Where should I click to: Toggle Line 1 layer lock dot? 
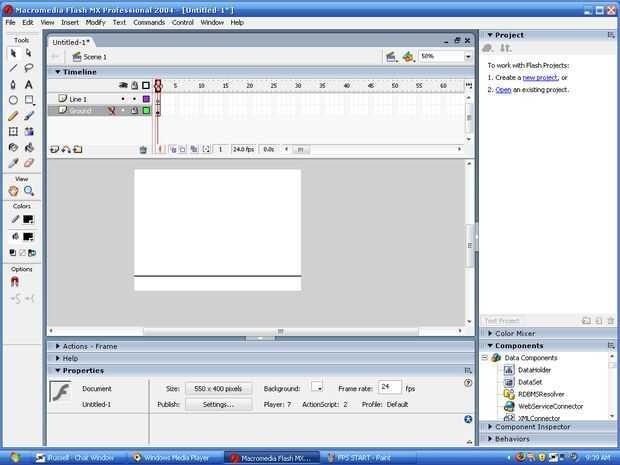coord(134,99)
